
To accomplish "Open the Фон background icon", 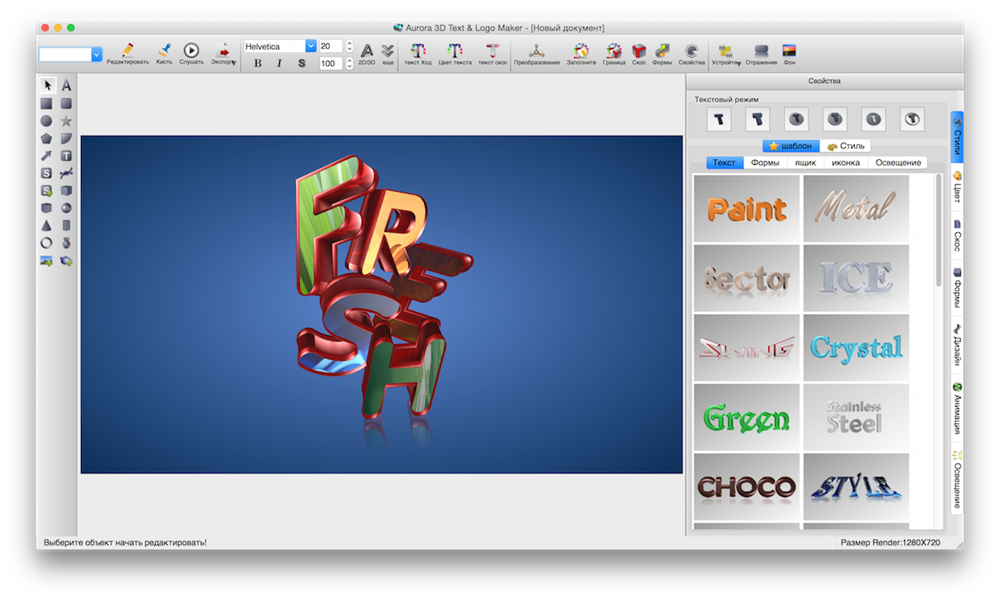I will [789, 49].
